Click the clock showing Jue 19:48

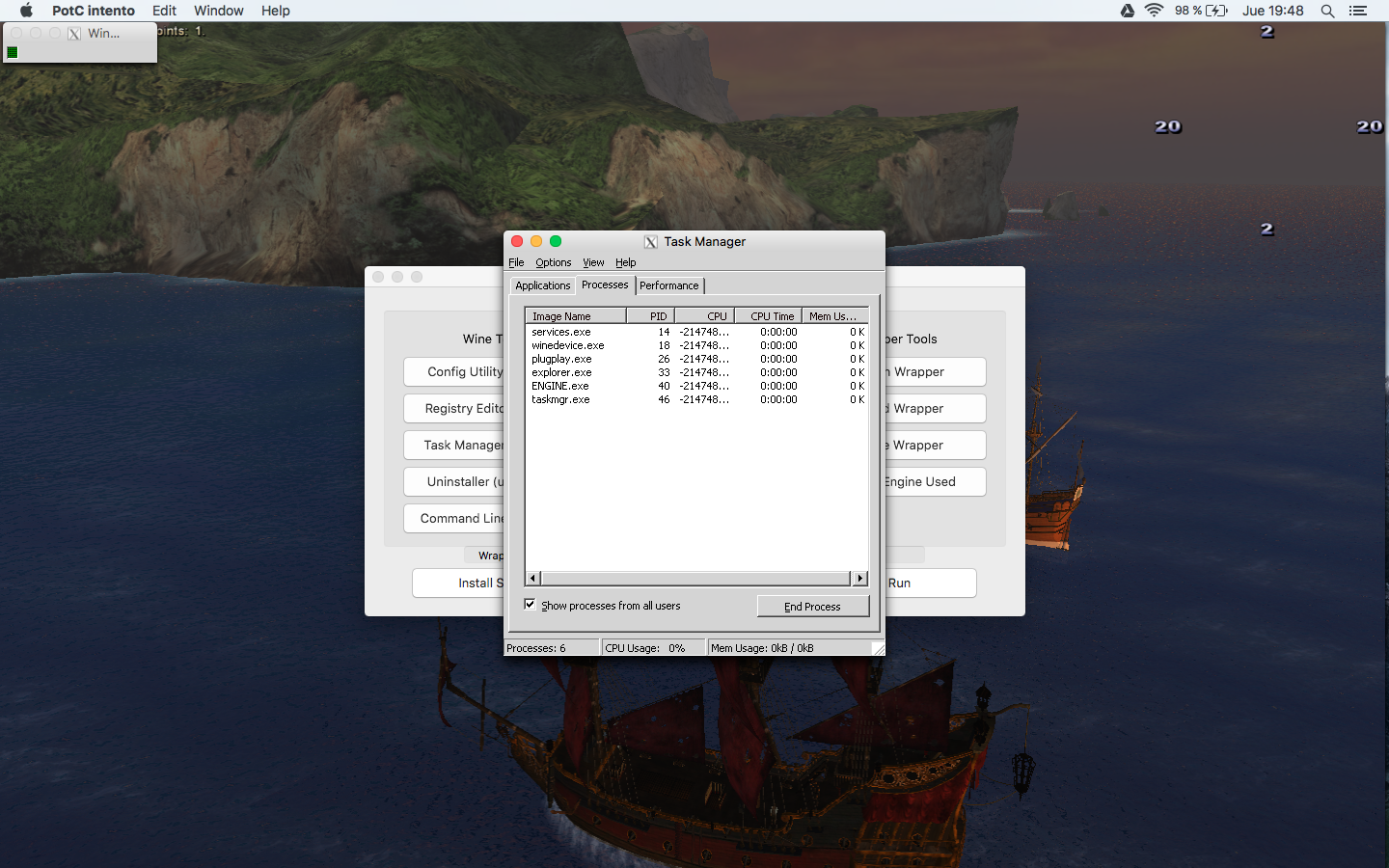click(x=1273, y=11)
